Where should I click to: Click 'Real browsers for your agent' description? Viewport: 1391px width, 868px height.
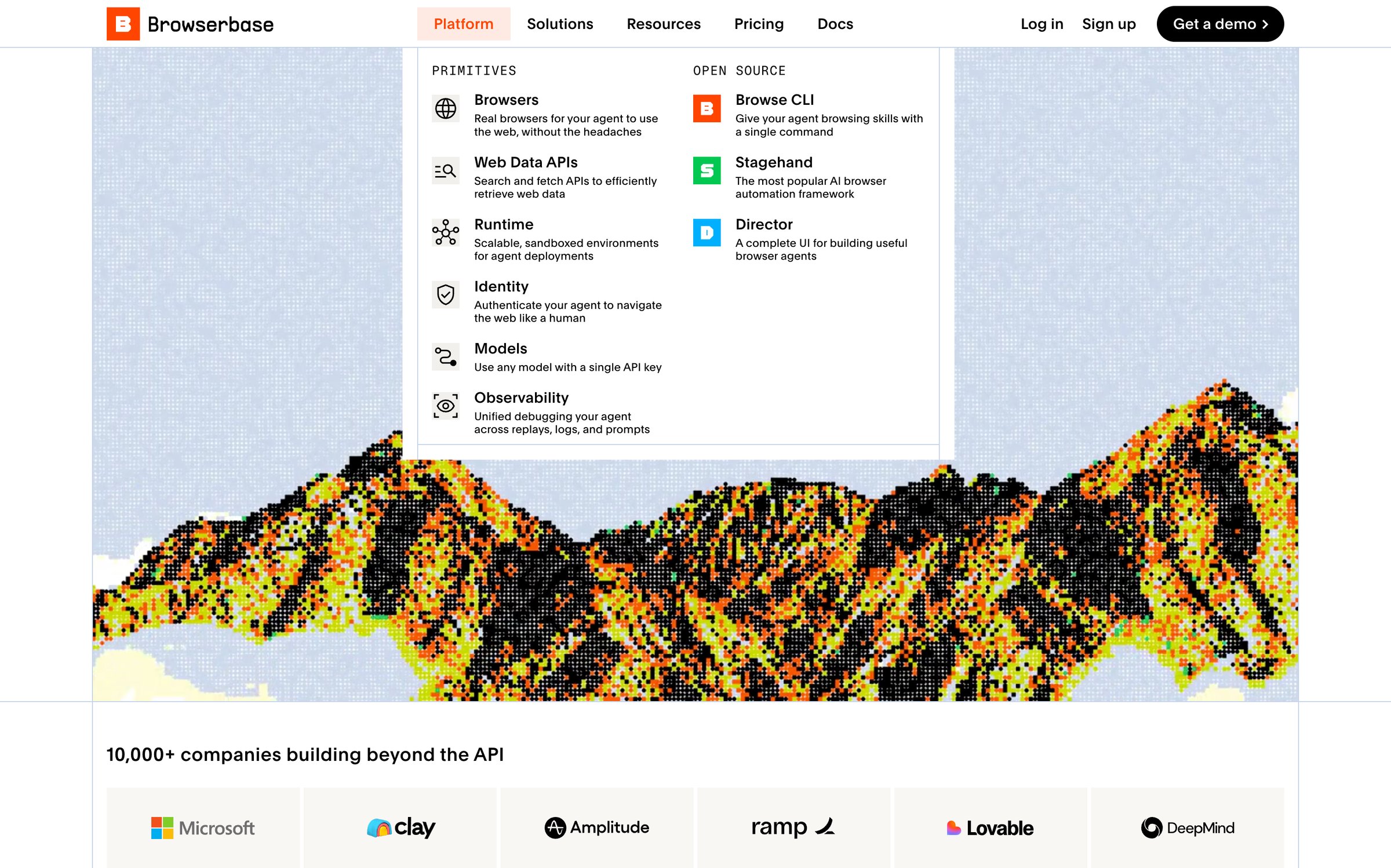(x=566, y=125)
